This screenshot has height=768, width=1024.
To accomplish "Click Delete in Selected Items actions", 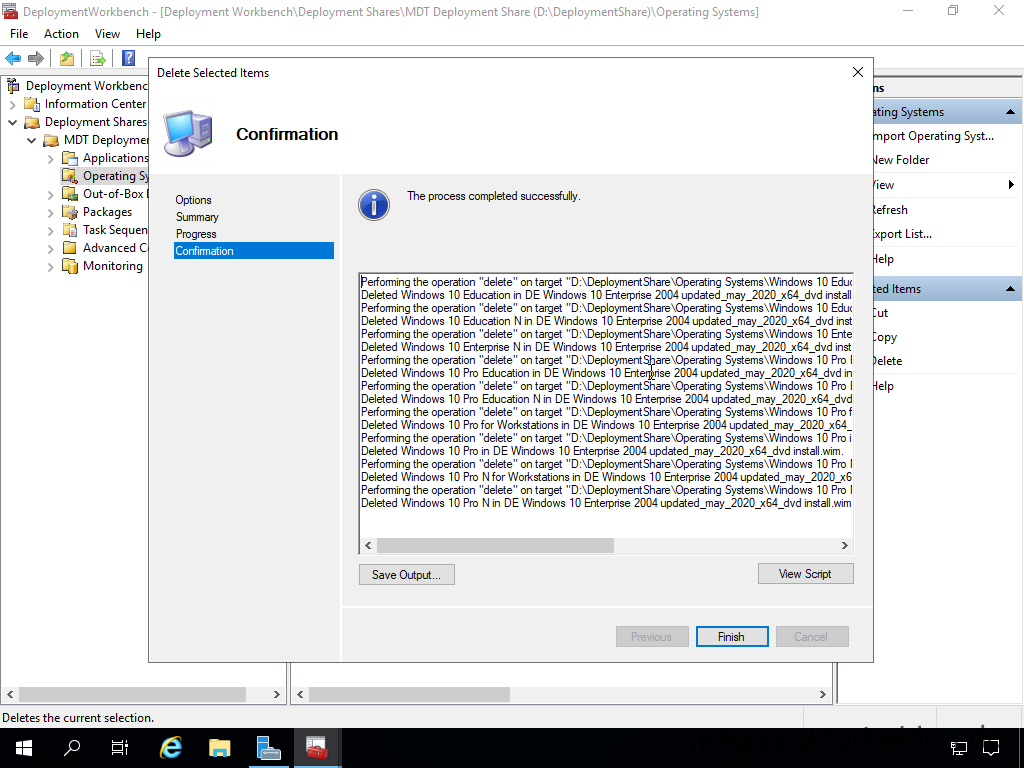I will (x=887, y=361).
